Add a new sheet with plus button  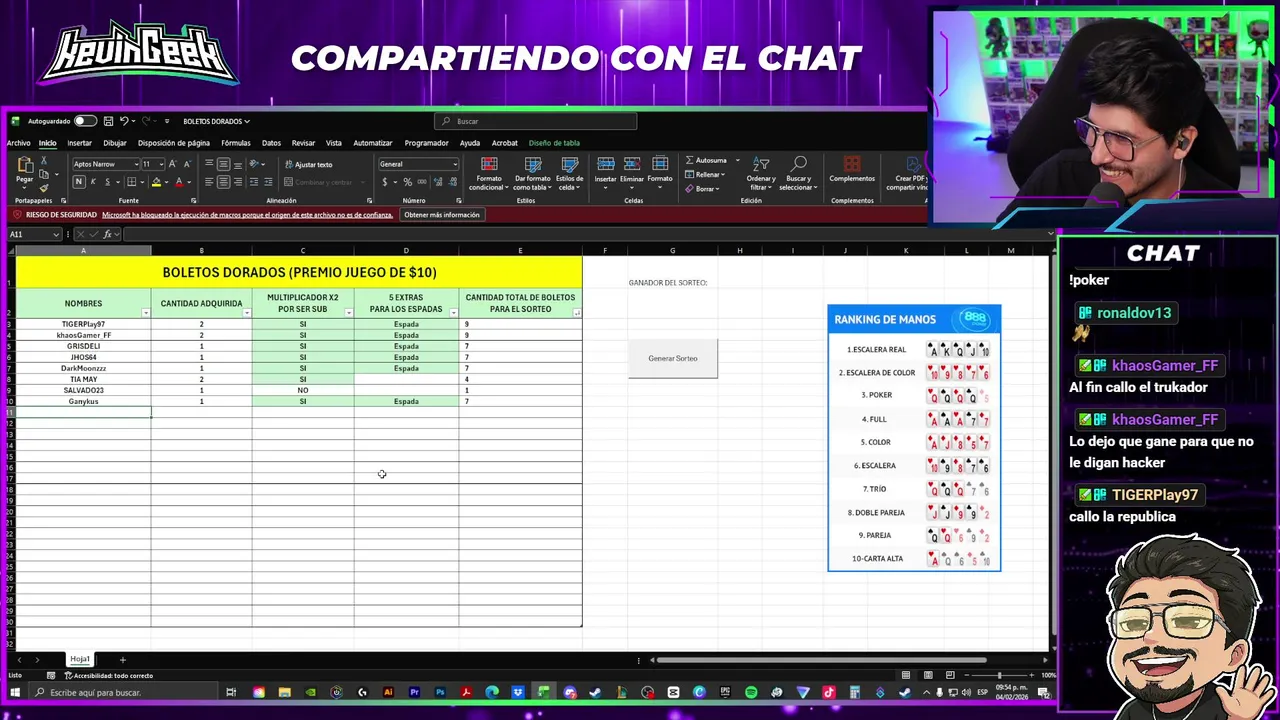point(122,659)
